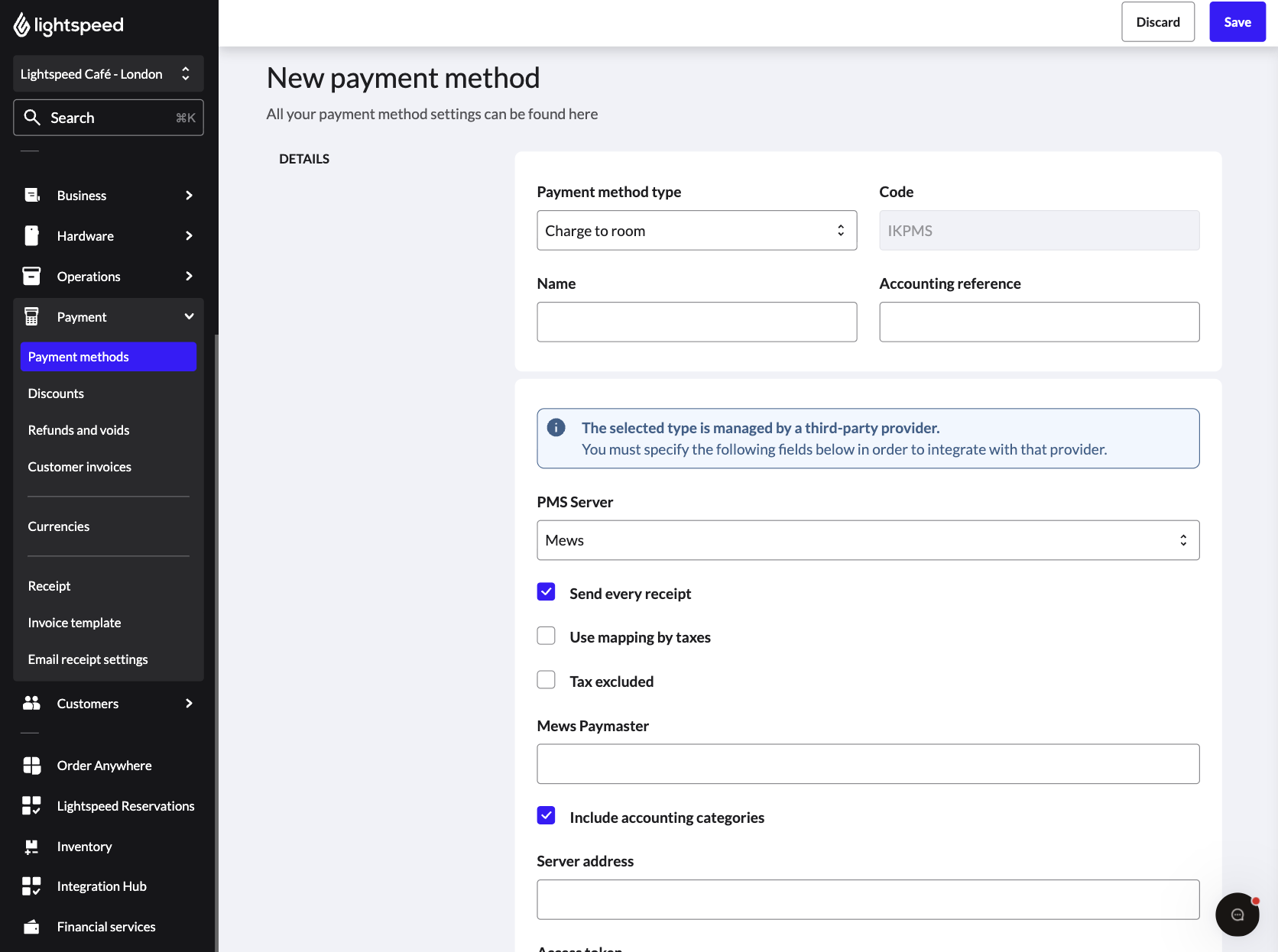Screen dimensions: 1278x952
Task: Expand the Customers menu chevron
Action: [189, 703]
